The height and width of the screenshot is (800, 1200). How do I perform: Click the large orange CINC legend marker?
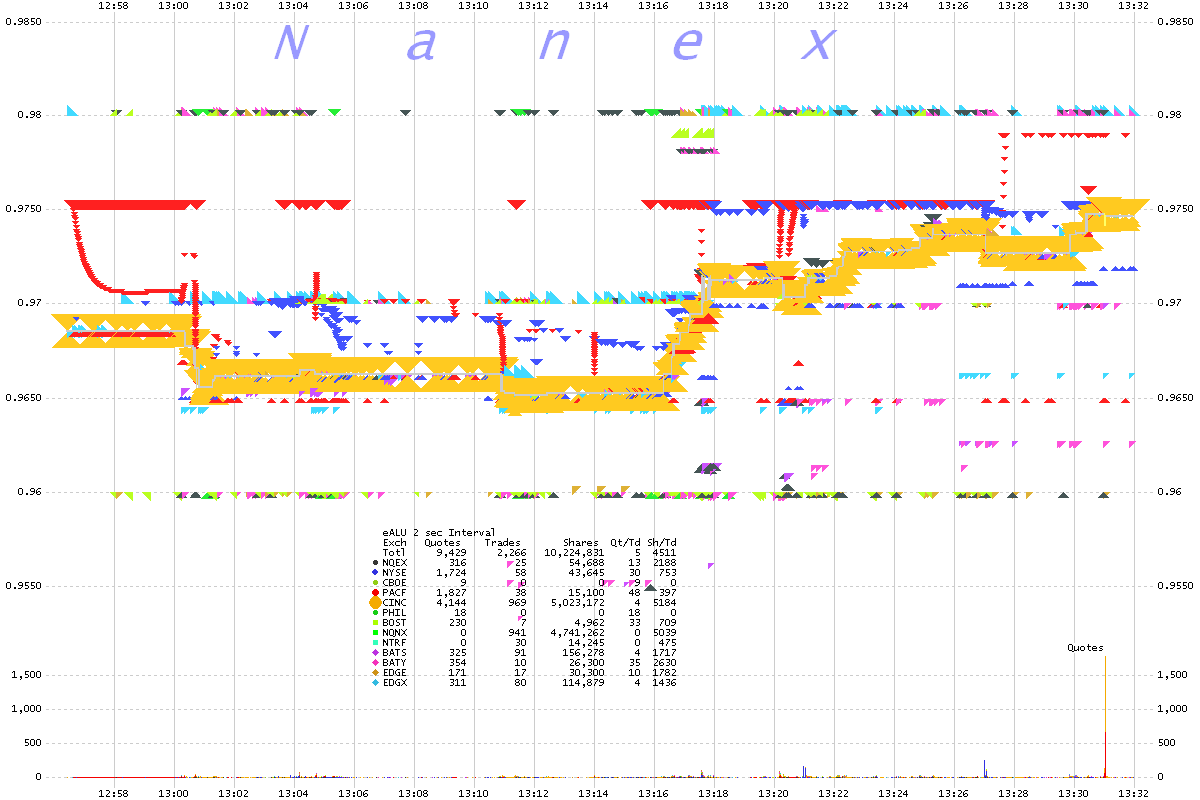[376, 603]
